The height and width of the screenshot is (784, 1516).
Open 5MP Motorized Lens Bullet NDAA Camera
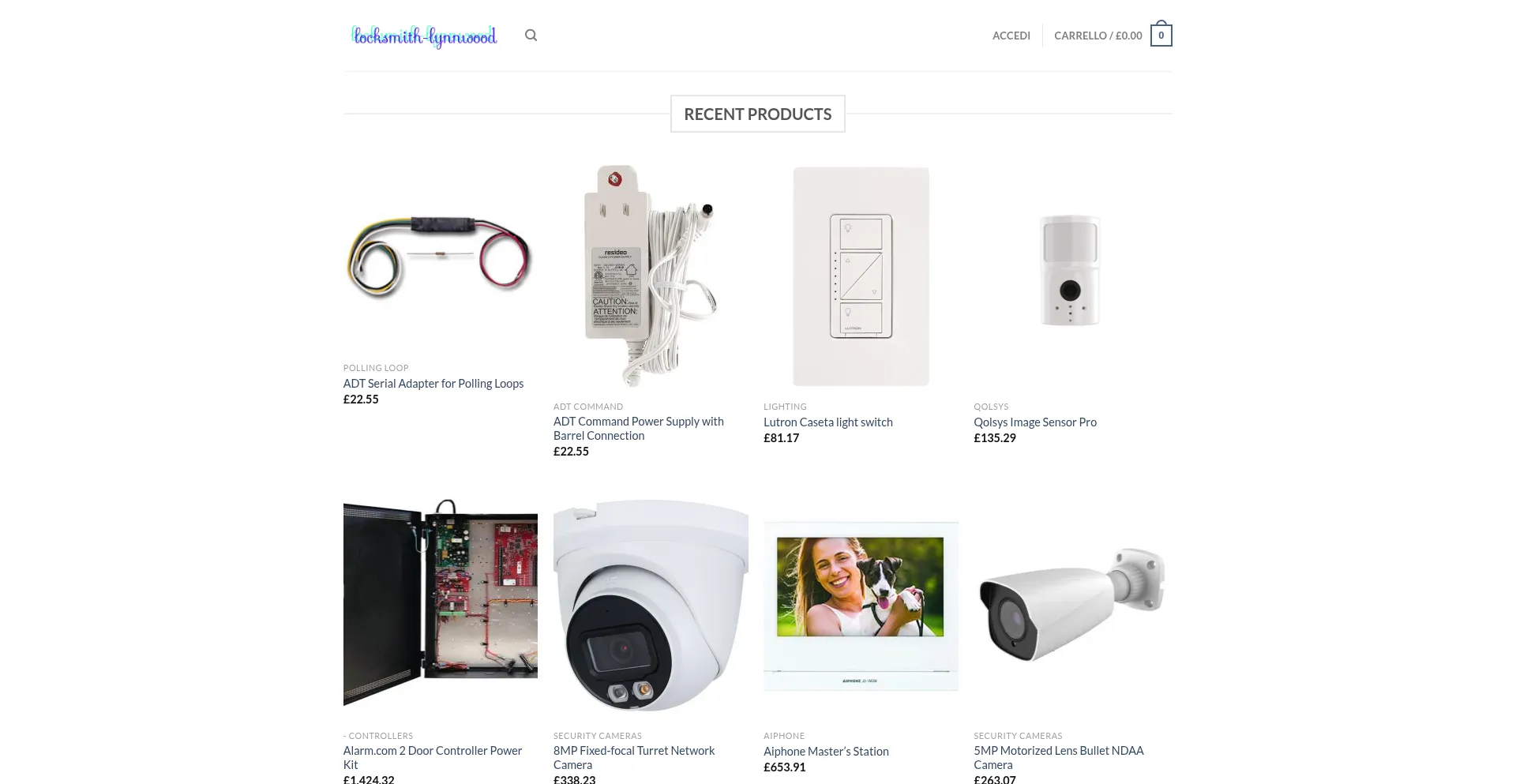(x=1059, y=758)
